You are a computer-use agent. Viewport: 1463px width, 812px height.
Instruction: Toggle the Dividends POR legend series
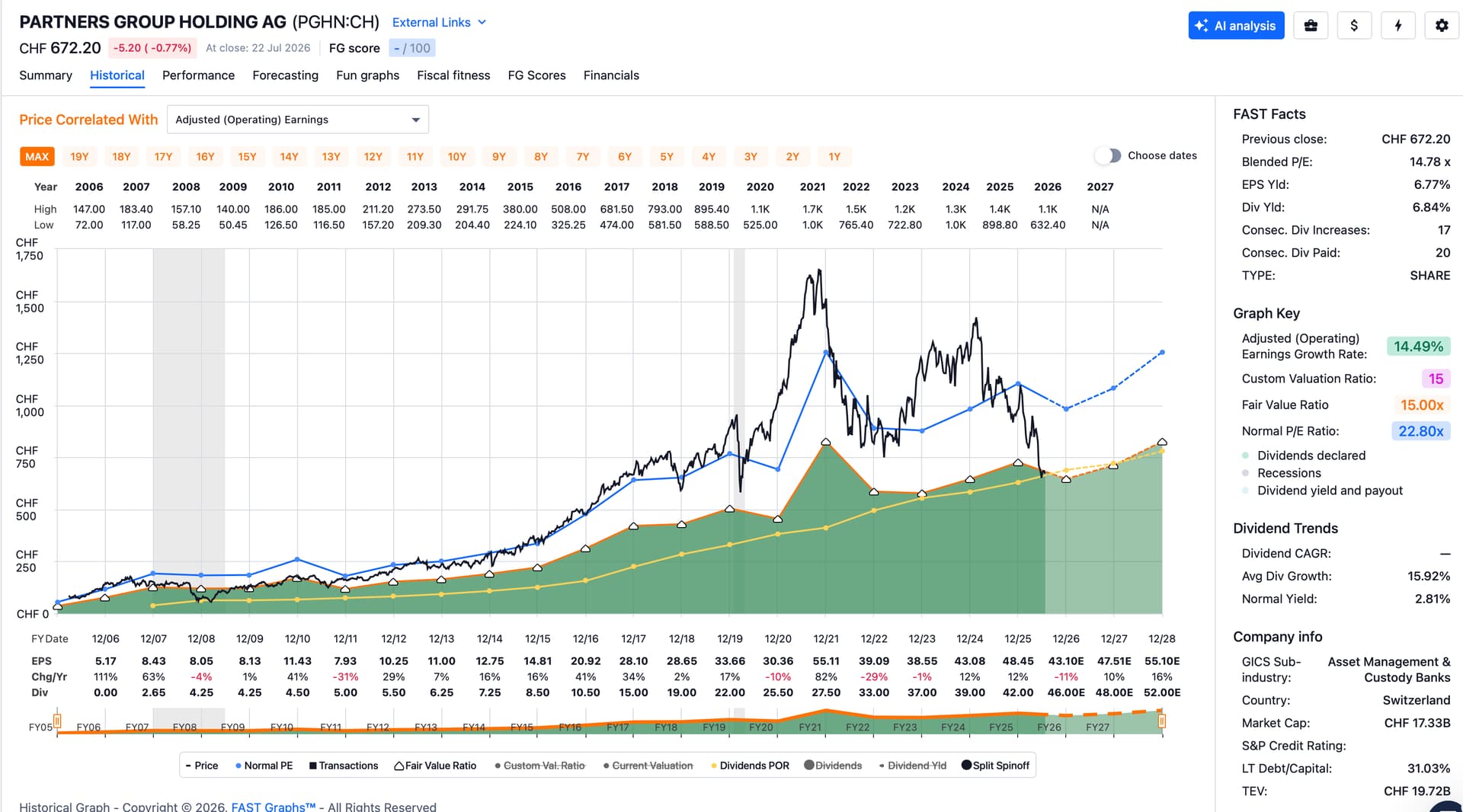(750, 766)
